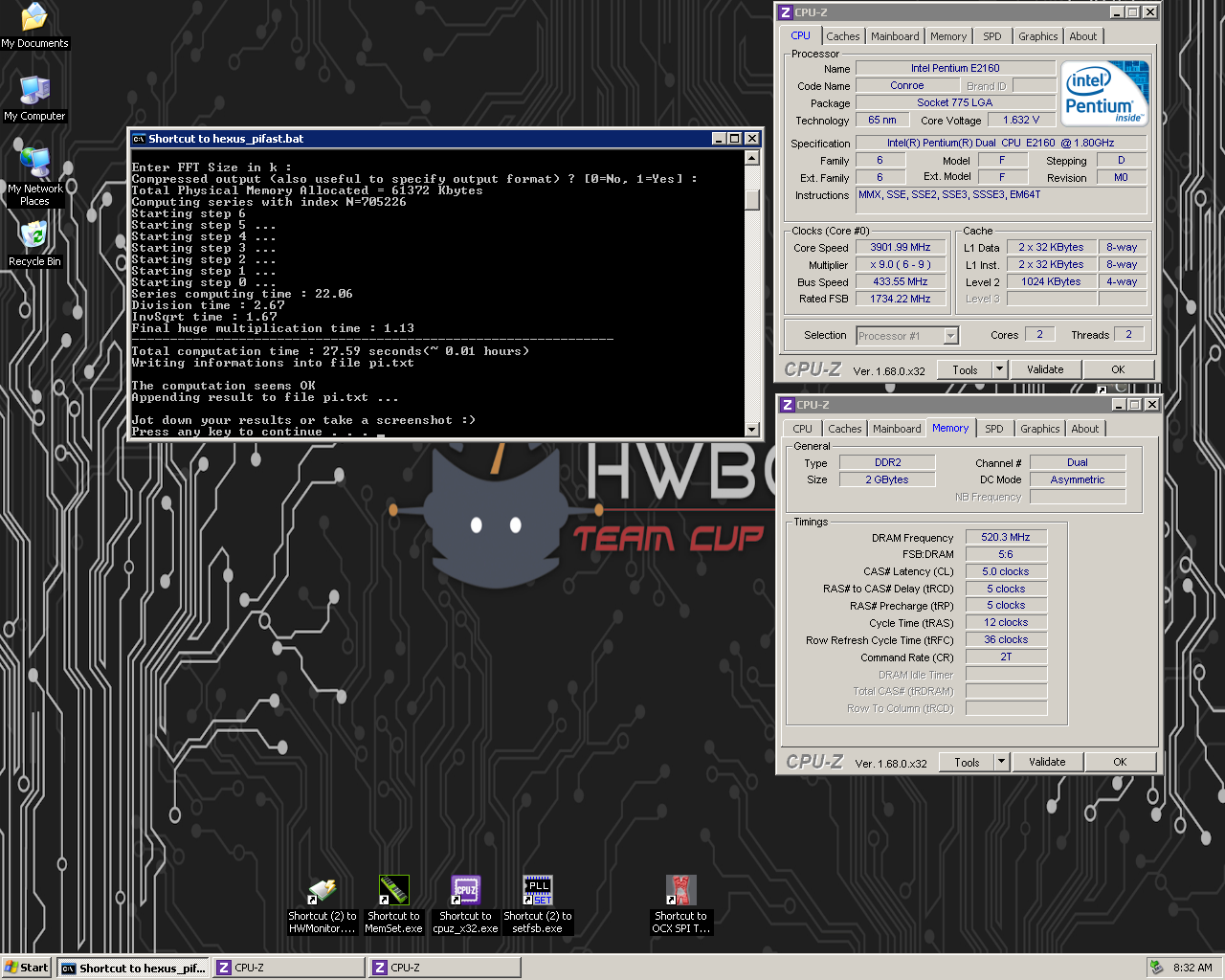Click the Core Speed value 3901.99 MHz
This screenshot has width=1225, height=980.
[x=900, y=247]
